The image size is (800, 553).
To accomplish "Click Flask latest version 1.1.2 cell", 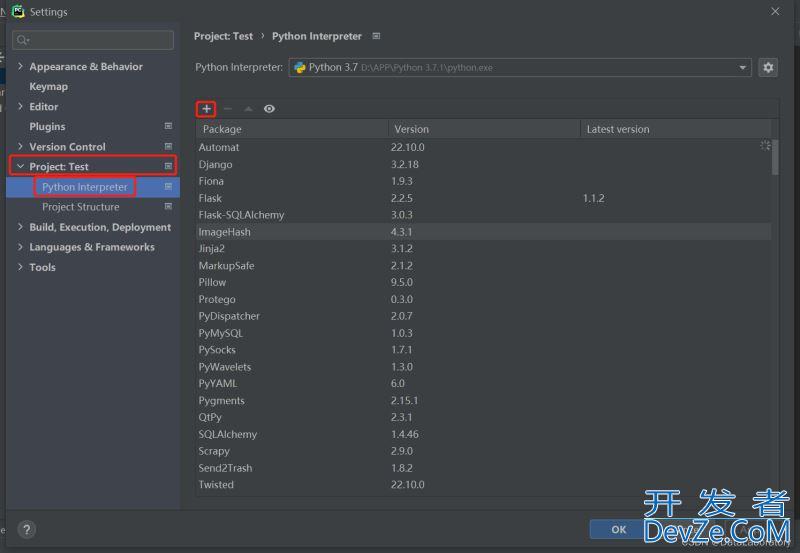I will 593,198.
